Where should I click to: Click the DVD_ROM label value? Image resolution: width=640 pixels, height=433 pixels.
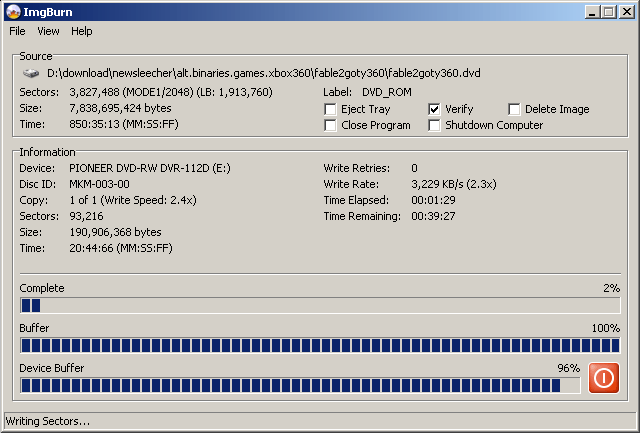[387, 92]
